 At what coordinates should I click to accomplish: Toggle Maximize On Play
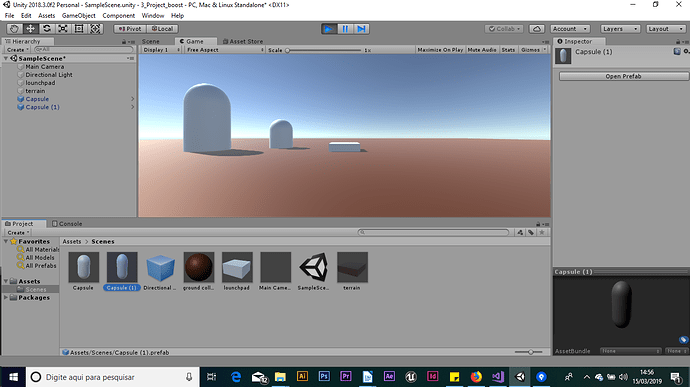point(440,50)
